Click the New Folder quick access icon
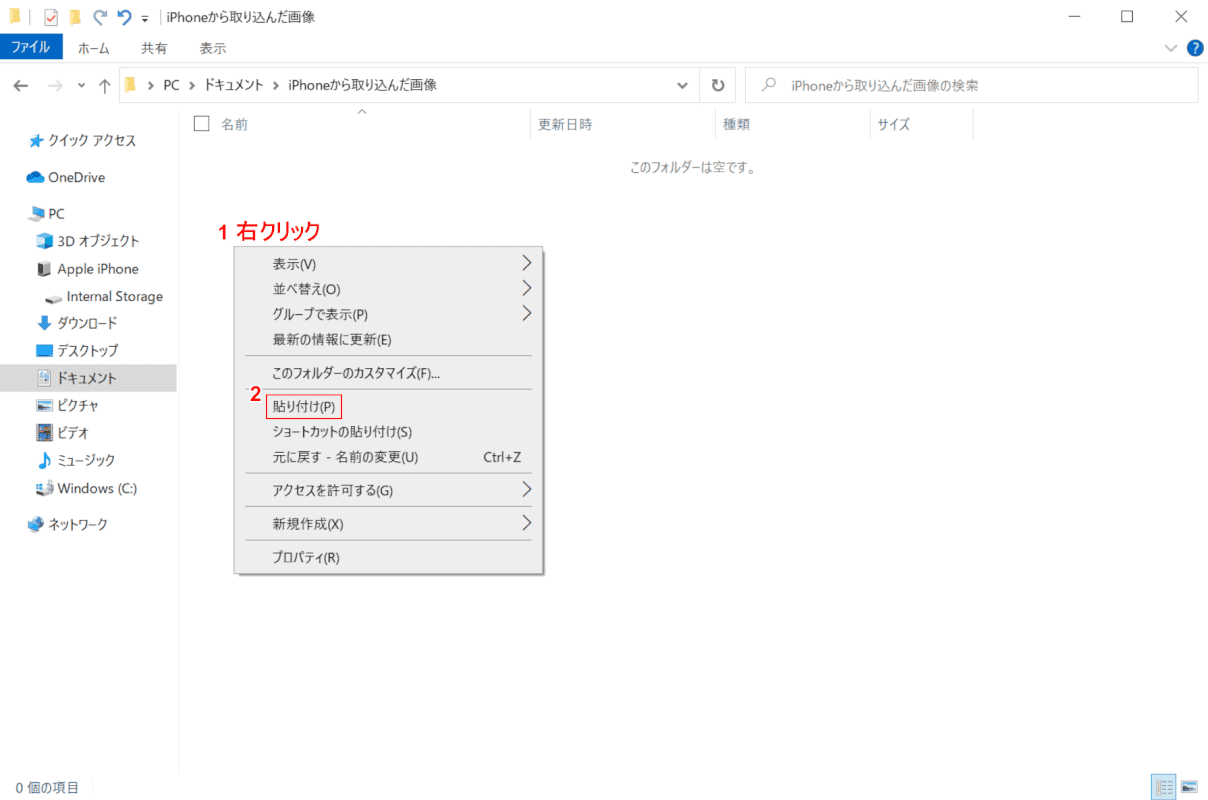This screenshot has width=1208, height=800. [75, 17]
